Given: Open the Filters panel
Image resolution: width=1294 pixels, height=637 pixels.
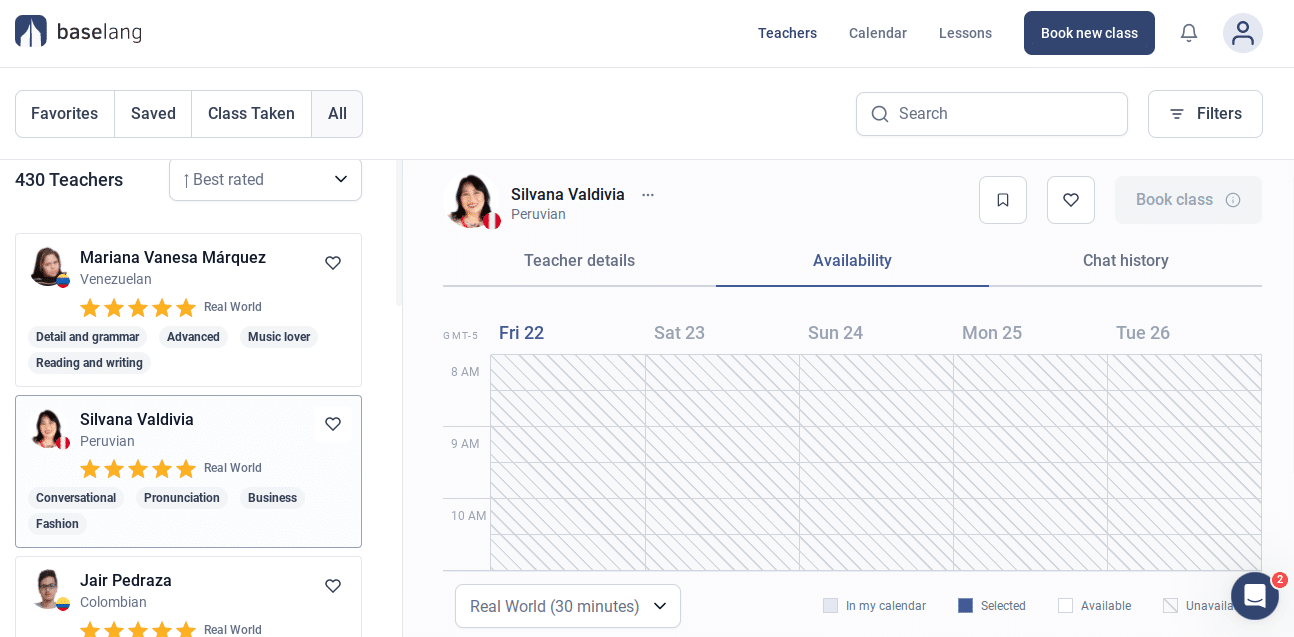Looking at the screenshot, I should pos(1204,114).
